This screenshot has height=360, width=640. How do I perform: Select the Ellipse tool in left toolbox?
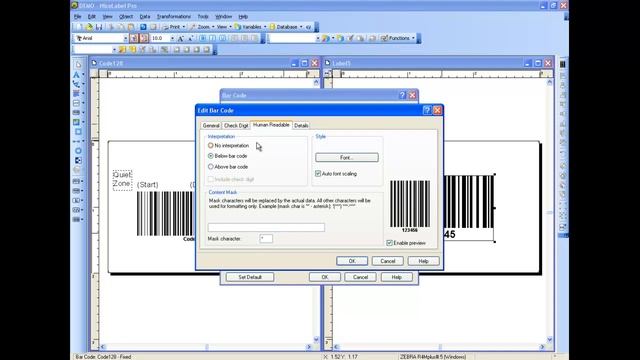[x=78, y=151]
